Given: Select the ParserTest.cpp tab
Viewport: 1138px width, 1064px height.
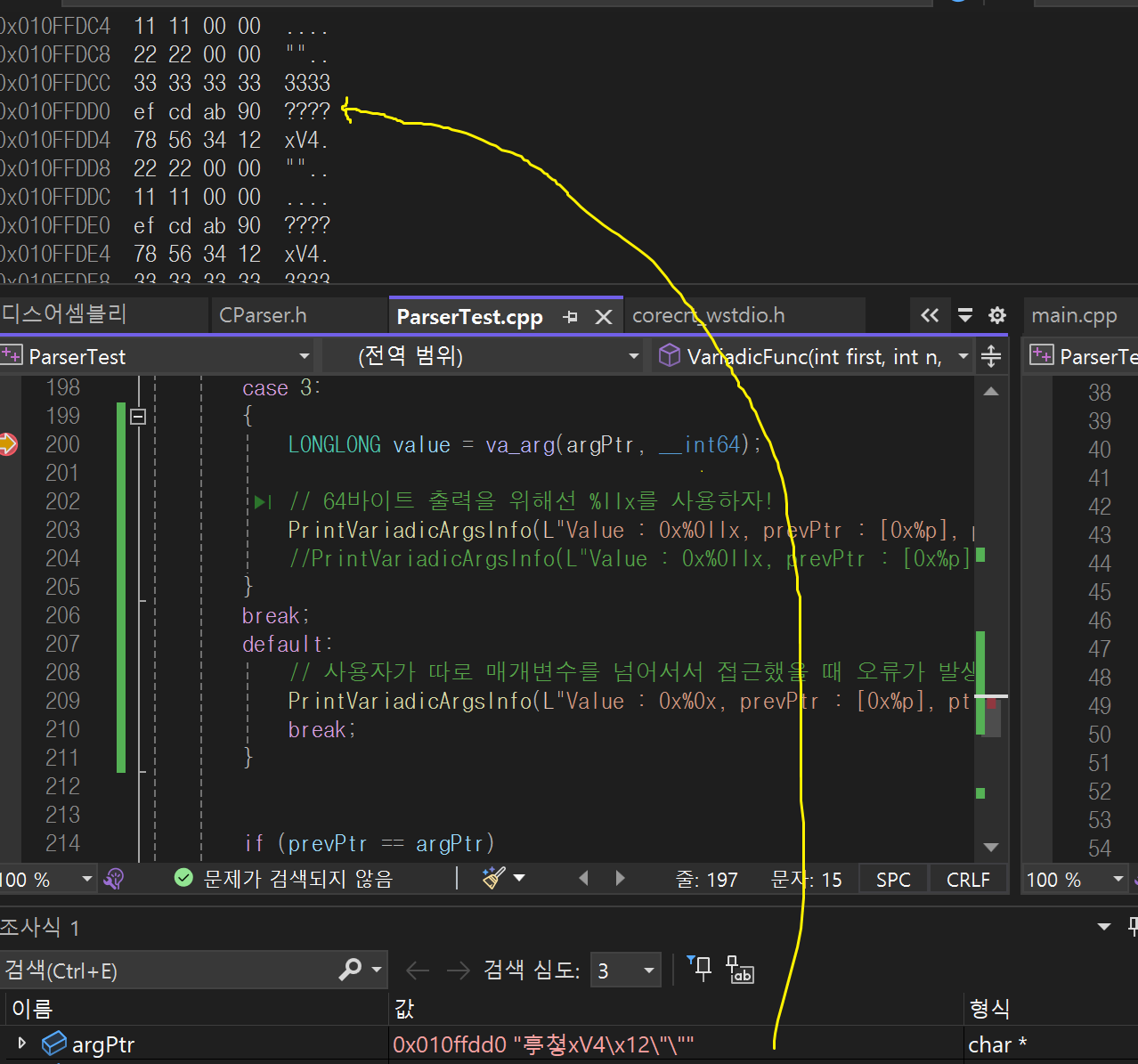Looking at the screenshot, I should pos(469,317).
